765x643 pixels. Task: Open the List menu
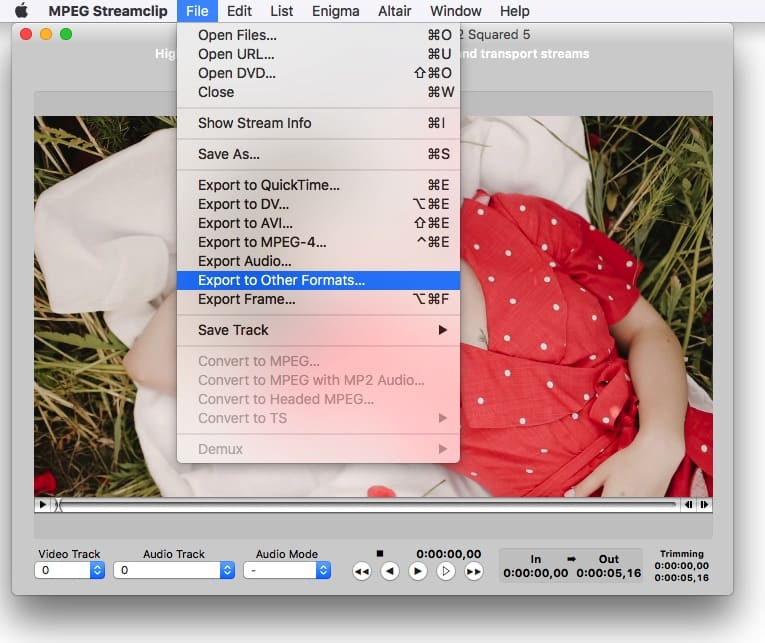tap(282, 11)
